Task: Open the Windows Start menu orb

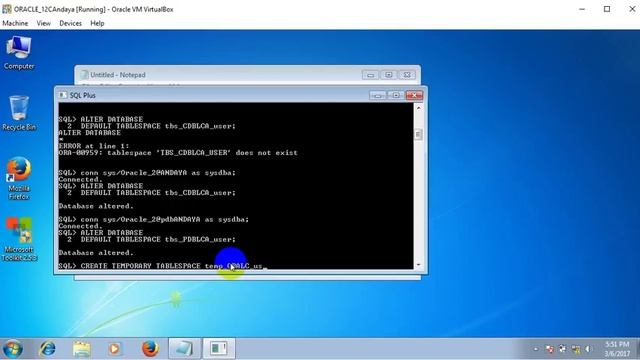Action: [13, 349]
